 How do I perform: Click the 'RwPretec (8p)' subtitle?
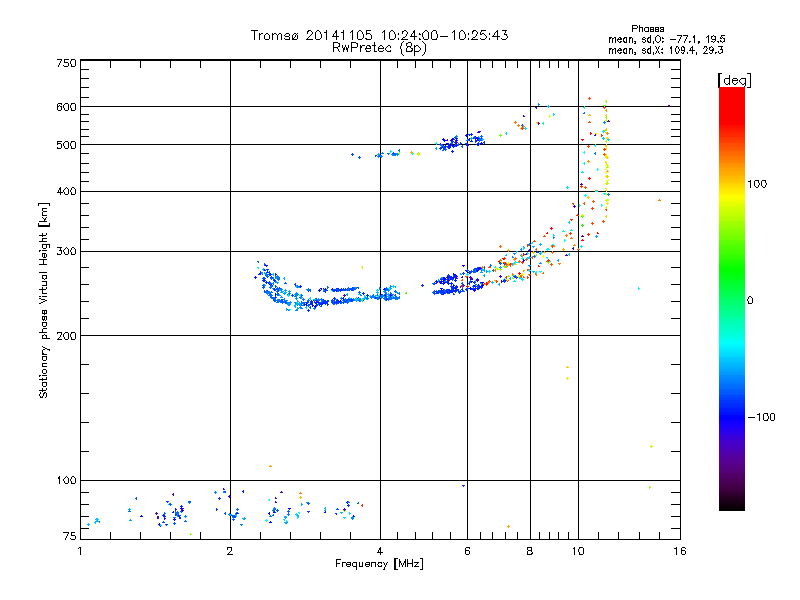click(x=379, y=48)
